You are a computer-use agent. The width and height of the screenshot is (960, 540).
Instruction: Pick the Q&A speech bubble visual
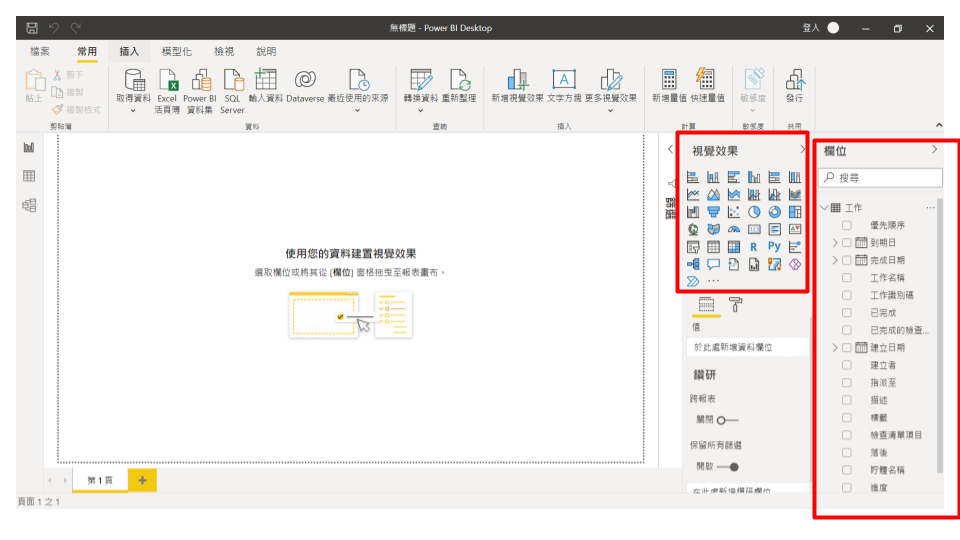pyautogui.click(x=713, y=264)
